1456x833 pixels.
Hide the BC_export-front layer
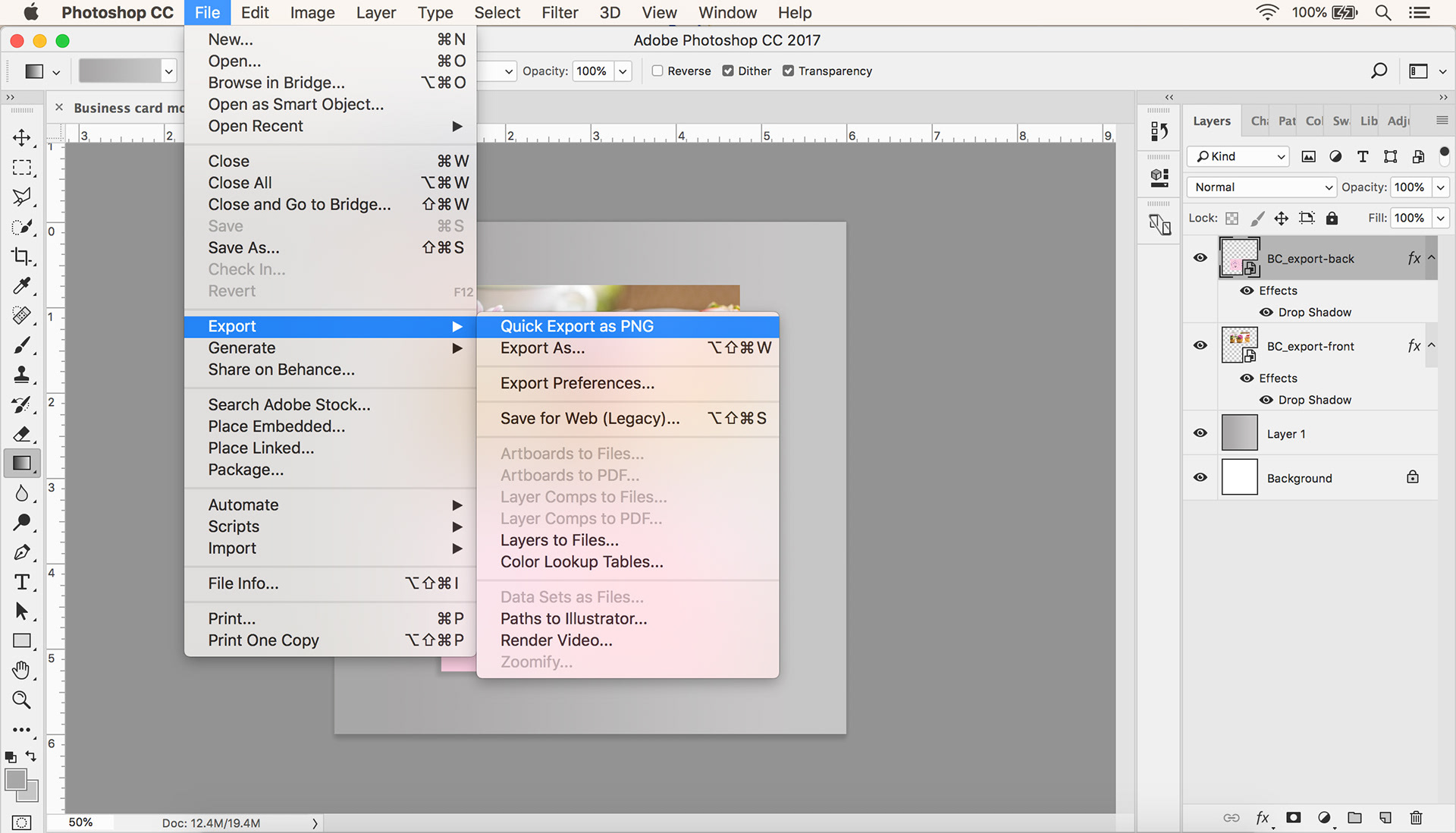[1200, 345]
